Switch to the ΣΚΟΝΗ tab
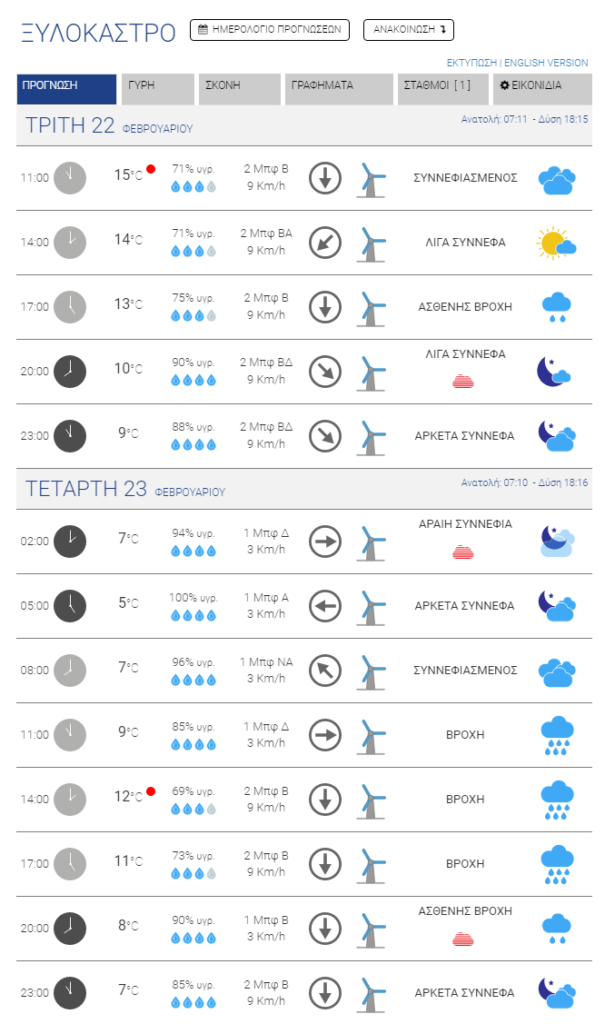The width and height of the screenshot is (605, 1024). pos(239,89)
